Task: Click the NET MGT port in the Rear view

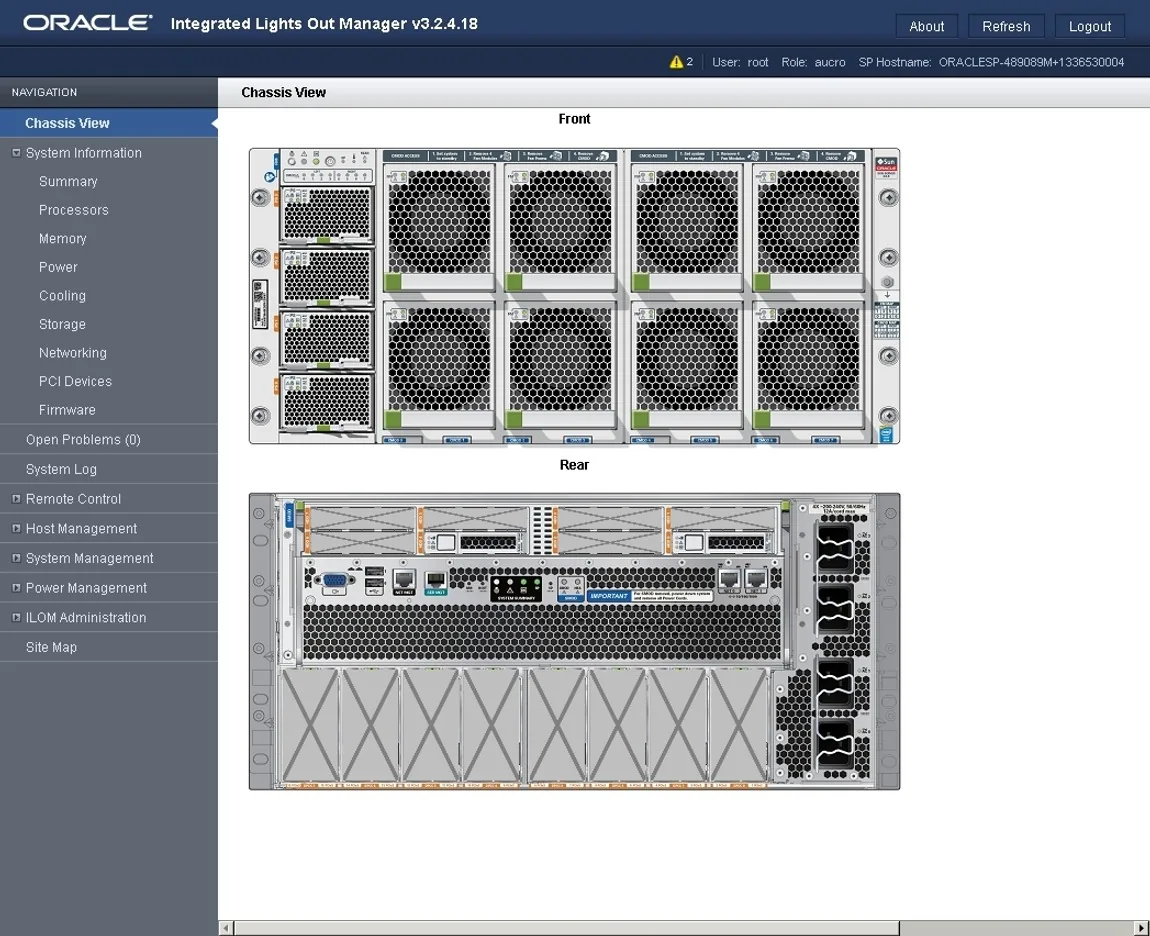Action: click(x=403, y=580)
